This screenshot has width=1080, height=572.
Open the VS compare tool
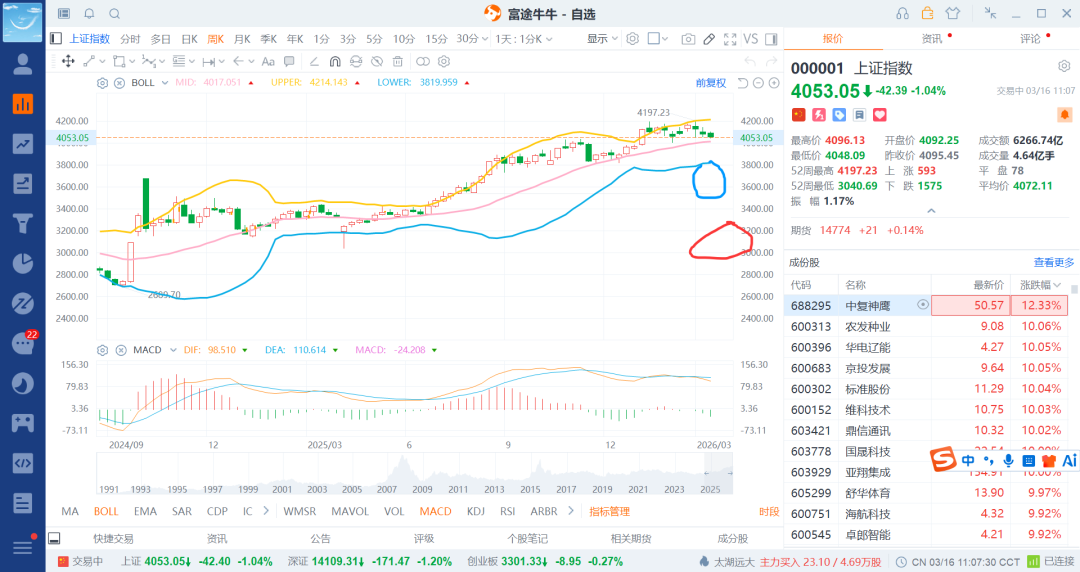750,39
